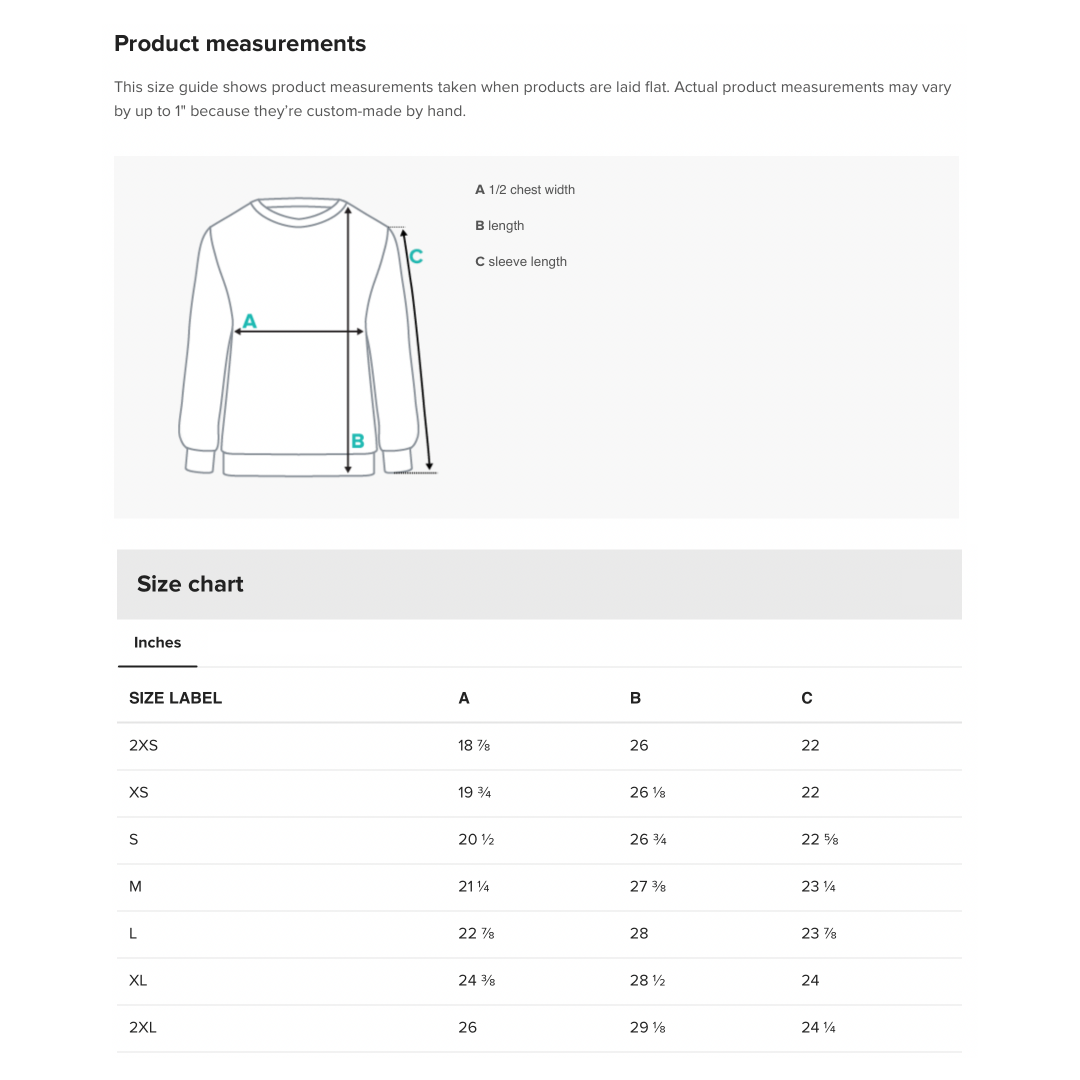Click the 28 ½ measurement for XL
This screenshot has width=1080, height=1080.
point(647,980)
